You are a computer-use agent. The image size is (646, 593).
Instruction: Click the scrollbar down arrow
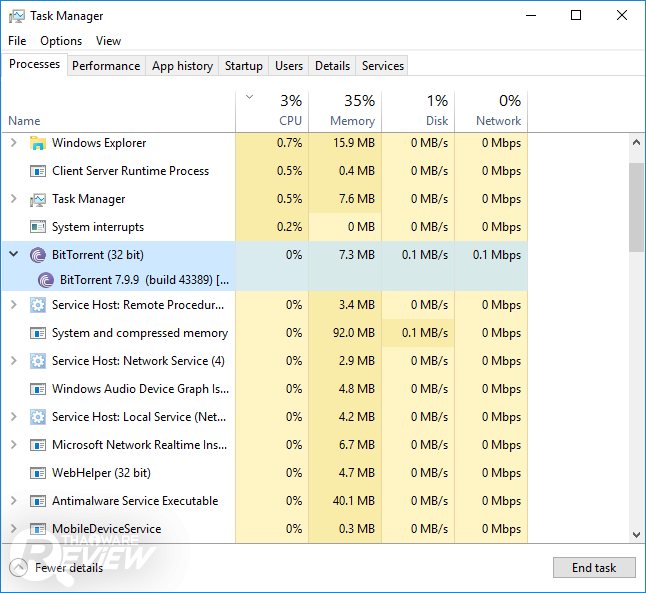click(637, 535)
